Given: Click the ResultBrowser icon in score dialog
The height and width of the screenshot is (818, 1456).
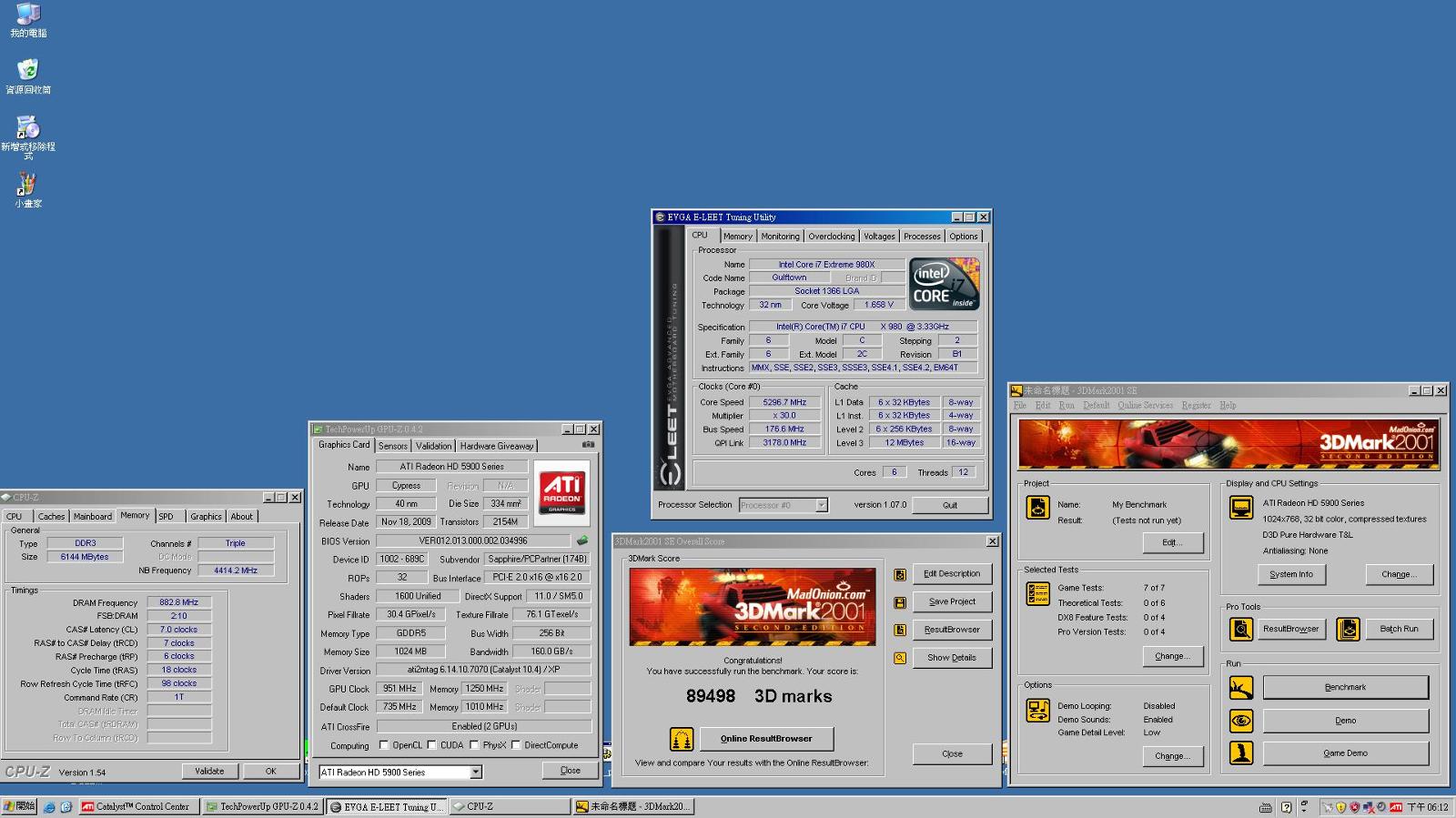Looking at the screenshot, I should (900, 630).
